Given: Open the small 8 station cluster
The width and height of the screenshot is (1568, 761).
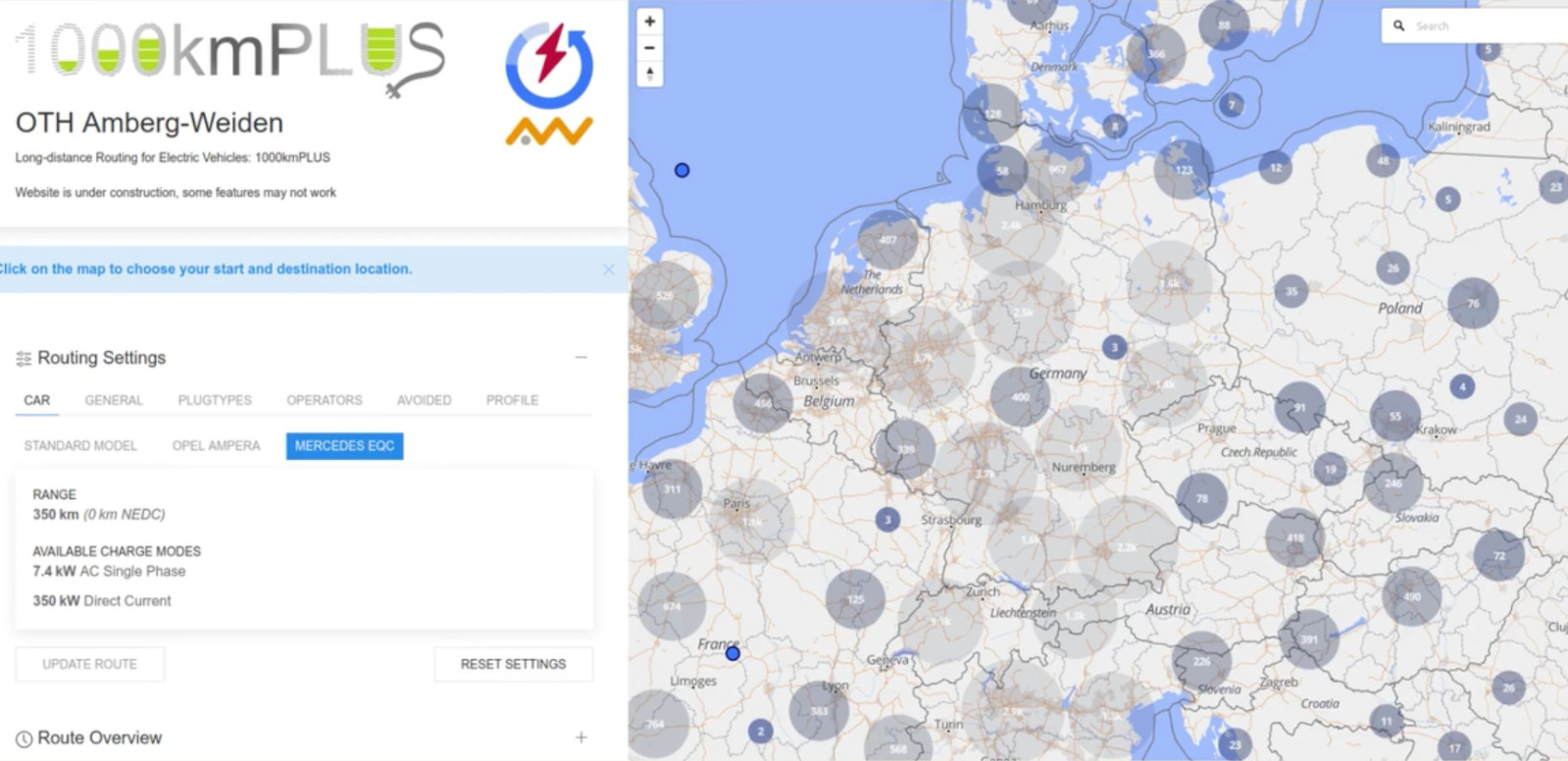Looking at the screenshot, I should tap(1114, 126).
